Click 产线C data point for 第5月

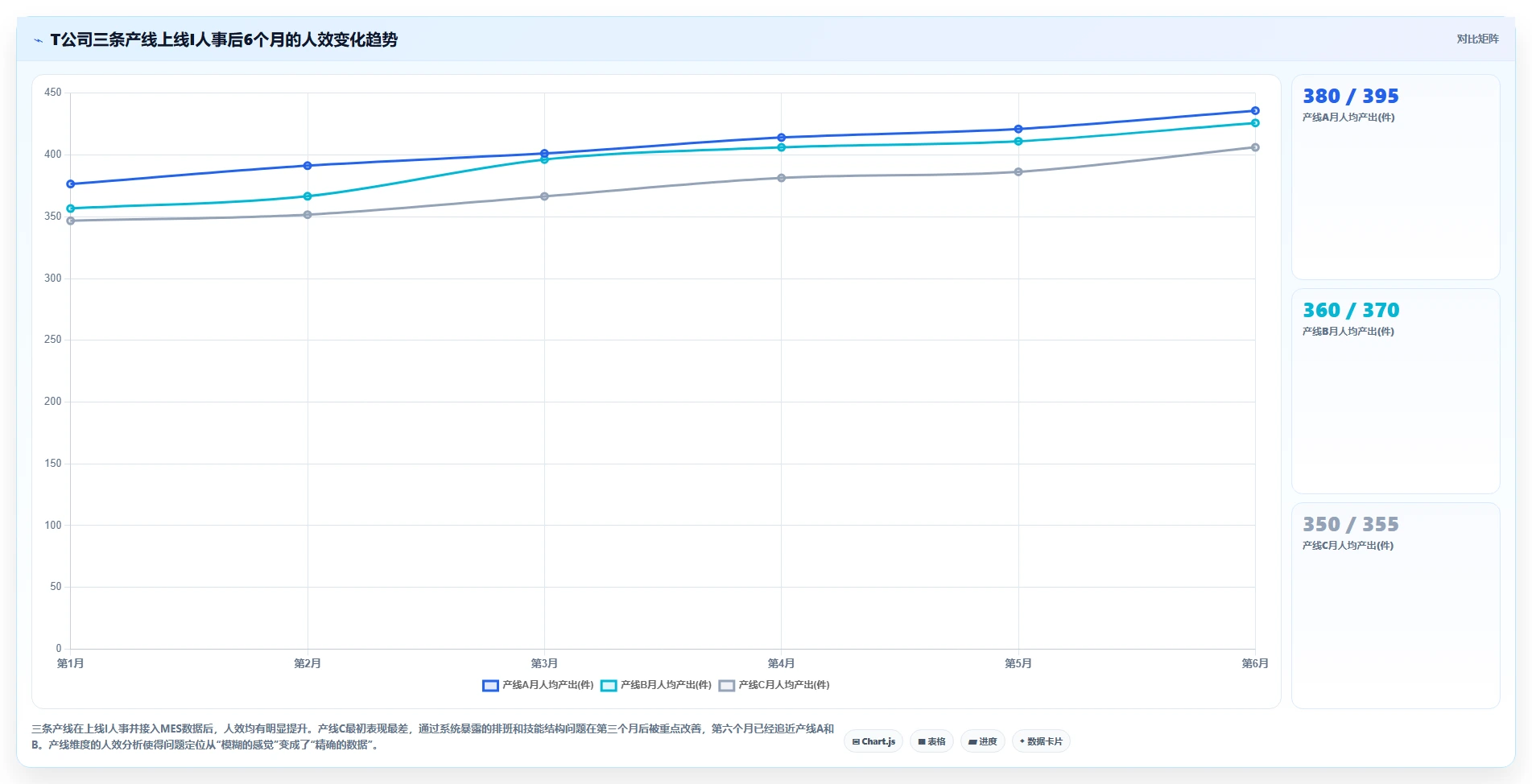point(1018,172)
